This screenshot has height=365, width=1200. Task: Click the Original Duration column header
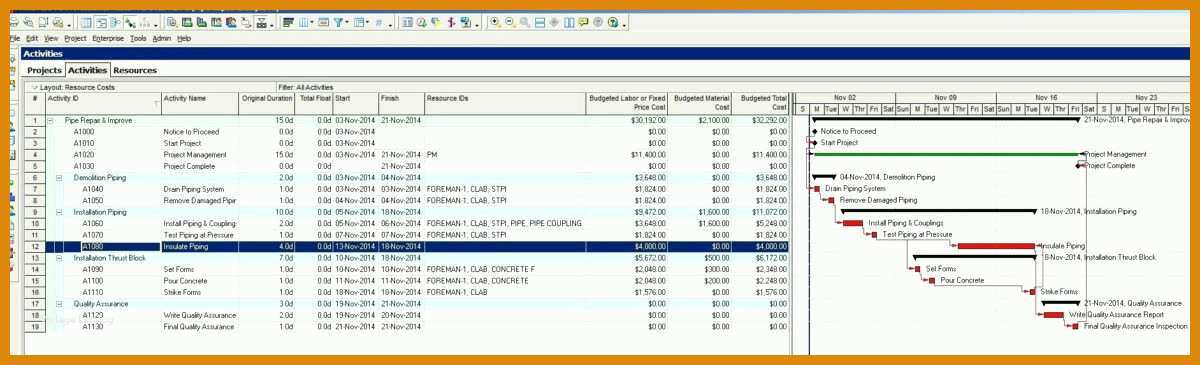point(267,103)
